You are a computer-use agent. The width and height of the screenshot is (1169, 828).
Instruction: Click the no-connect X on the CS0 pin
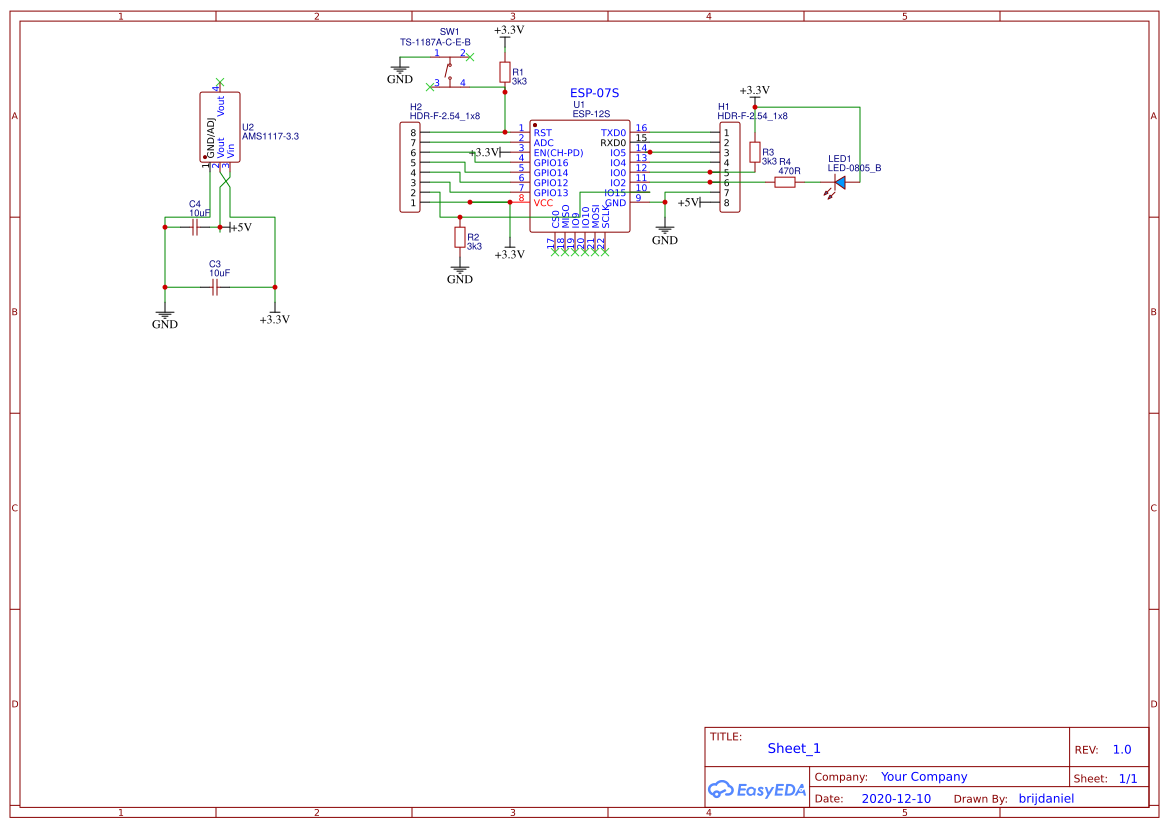tap(555, 253)
